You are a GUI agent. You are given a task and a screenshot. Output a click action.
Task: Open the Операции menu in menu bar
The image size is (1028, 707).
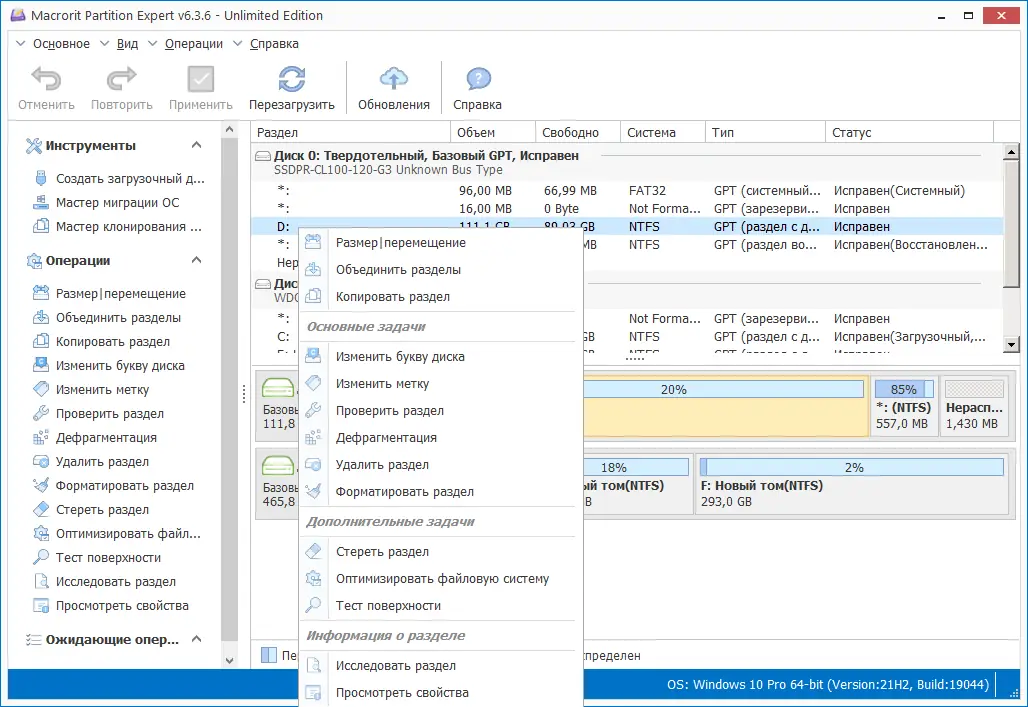point(194,44)
